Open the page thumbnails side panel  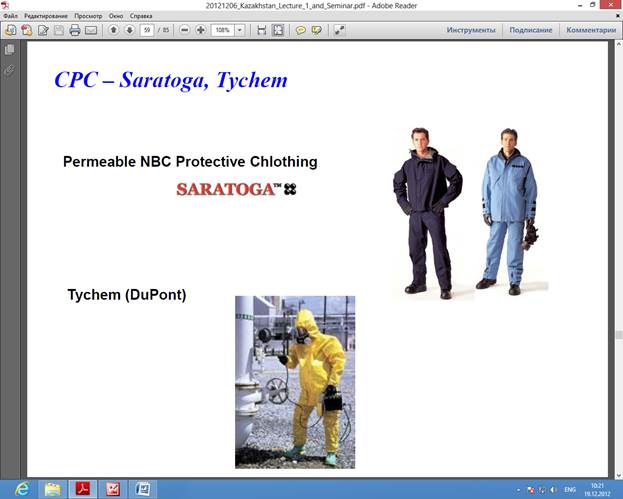(9, 49)
